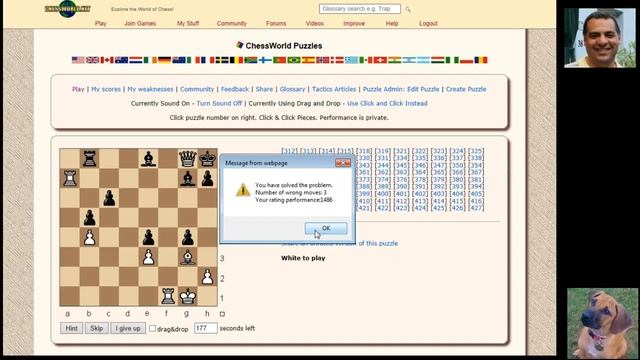Image resolution: width=640 pixels, height=360 pixels.
Task: Select the black pawn on g4
Action: pos(188,238)
